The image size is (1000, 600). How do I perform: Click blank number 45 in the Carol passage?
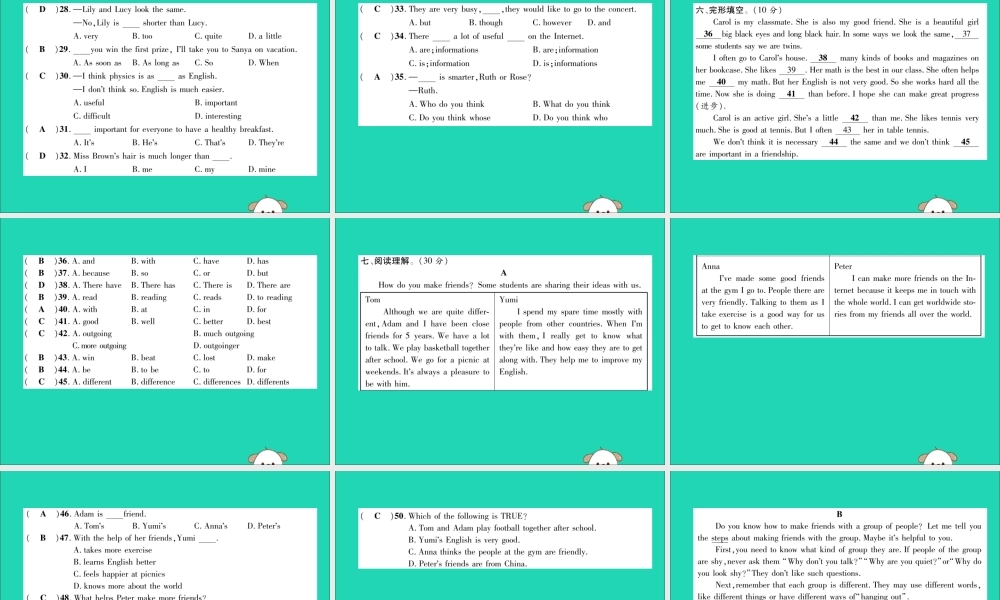coord(966,142)
